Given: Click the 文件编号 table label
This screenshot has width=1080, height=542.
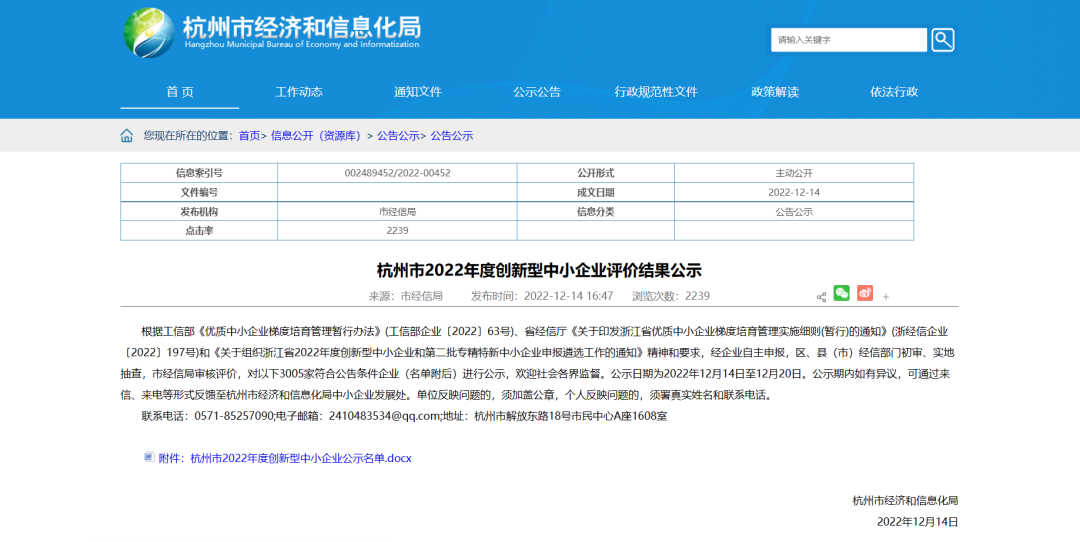Looking at the screenshot, I should click(199, 192).
